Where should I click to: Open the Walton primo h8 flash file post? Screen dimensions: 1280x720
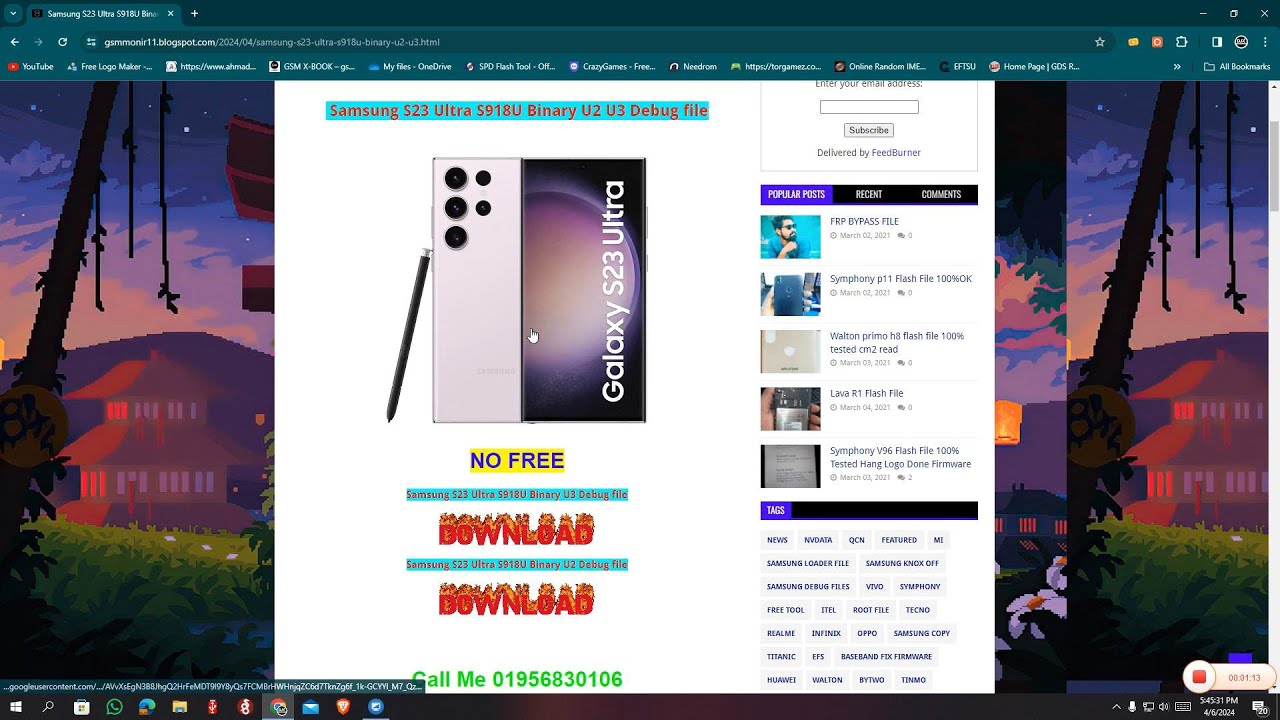[897, 343]
